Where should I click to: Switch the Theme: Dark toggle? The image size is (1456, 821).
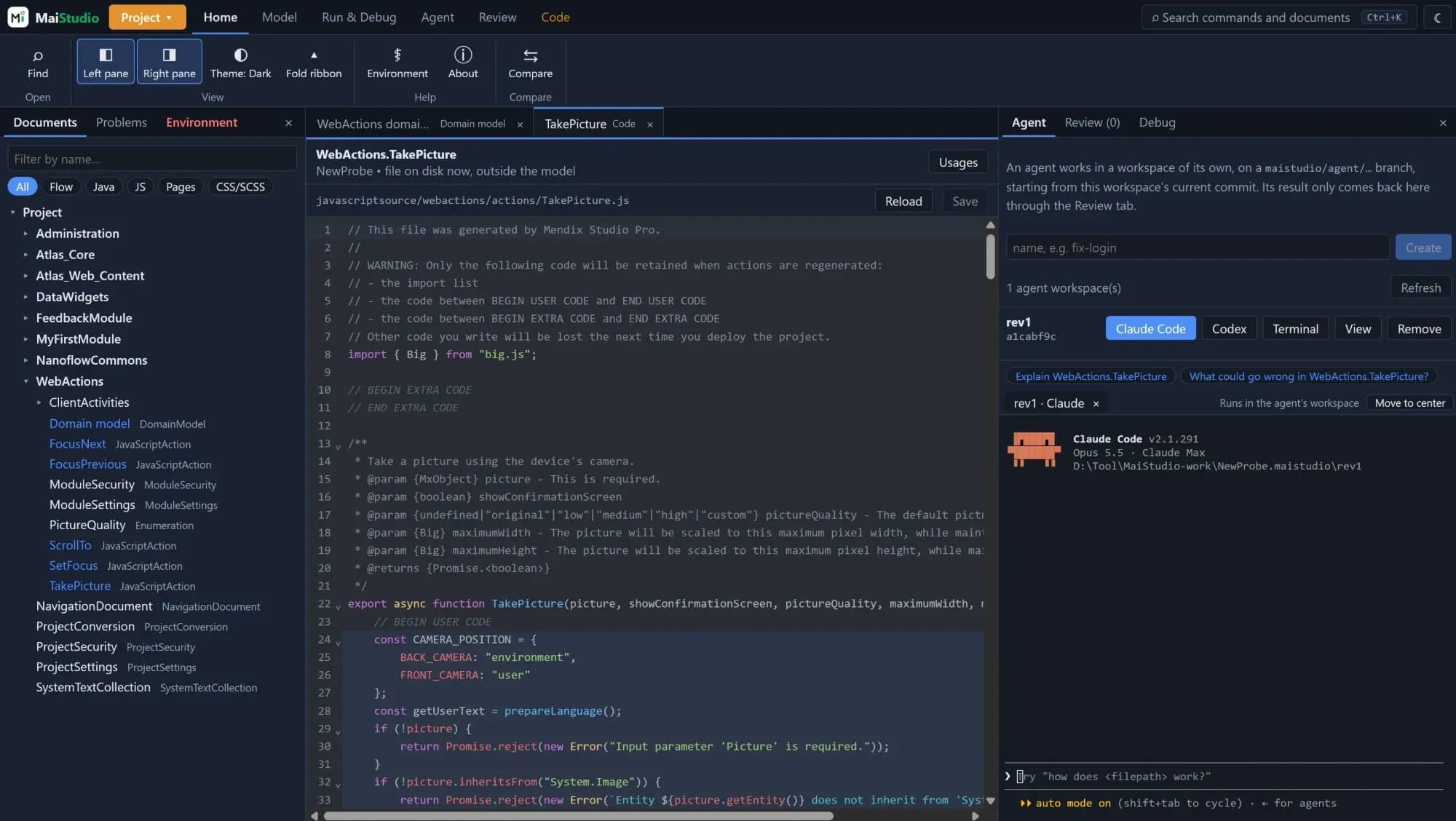240,63
